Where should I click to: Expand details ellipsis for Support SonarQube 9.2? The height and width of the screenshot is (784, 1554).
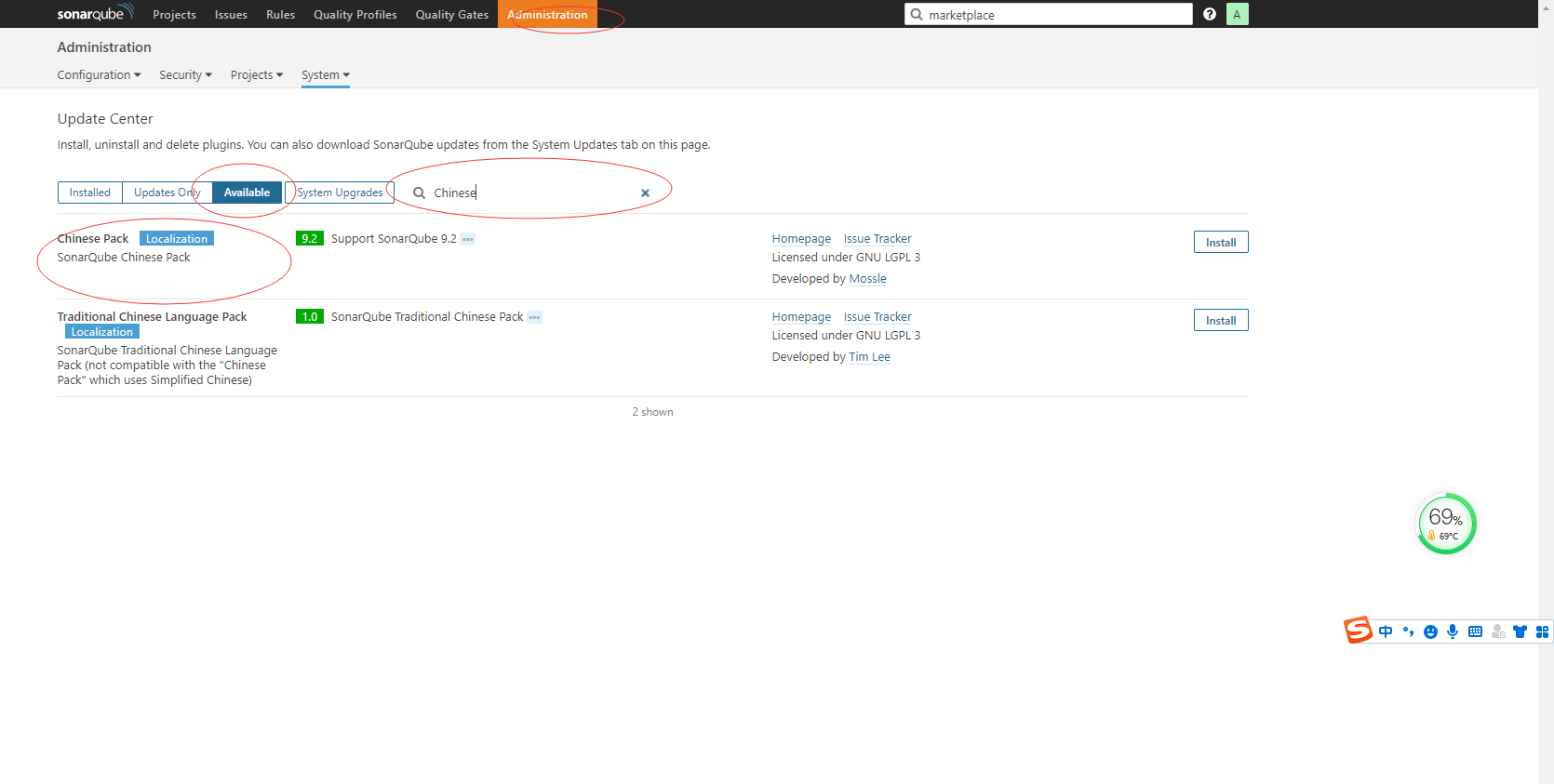pyautogui.click(x=468, y=239)
